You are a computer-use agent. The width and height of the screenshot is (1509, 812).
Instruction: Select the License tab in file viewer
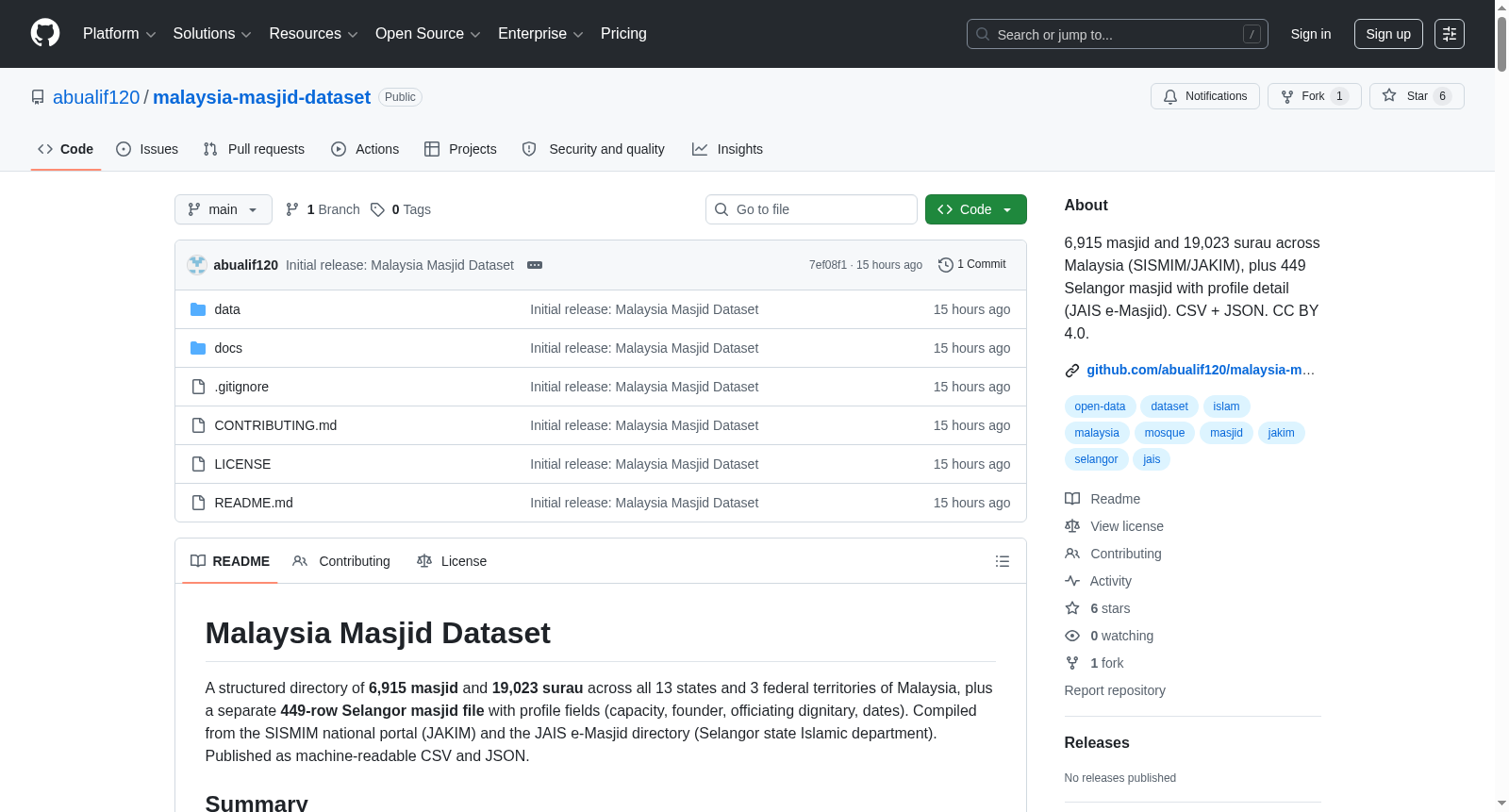452,561
